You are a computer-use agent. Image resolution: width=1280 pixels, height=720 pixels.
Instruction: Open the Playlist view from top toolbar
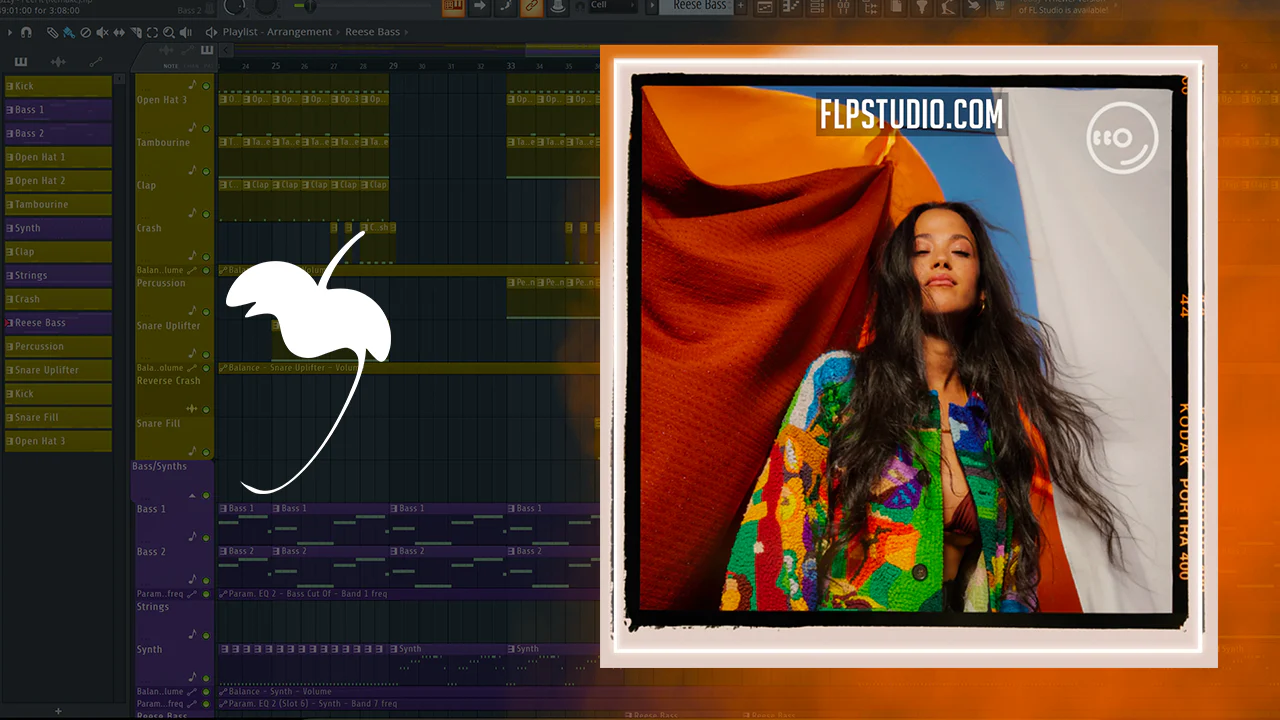pyautogui.click(x=764, y=7)
